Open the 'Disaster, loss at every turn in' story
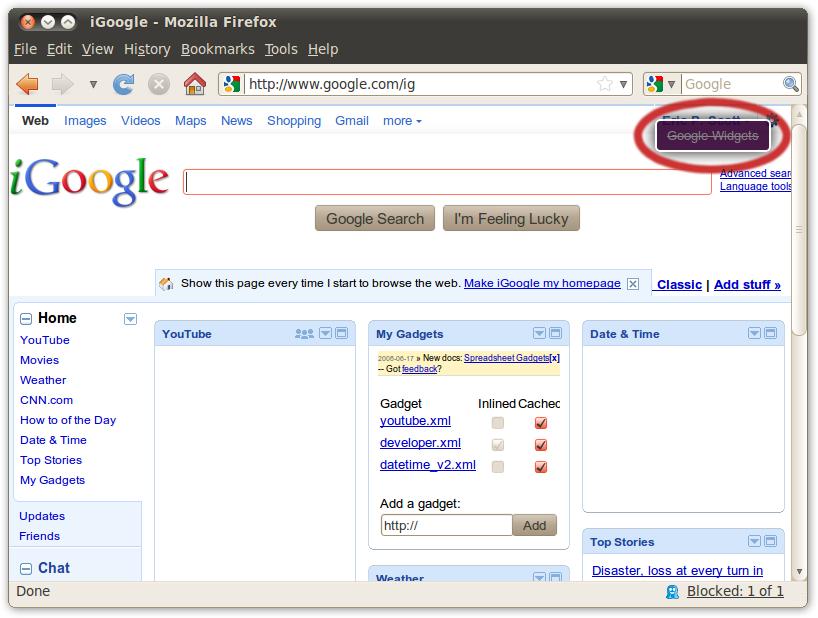 coord(677,571)
